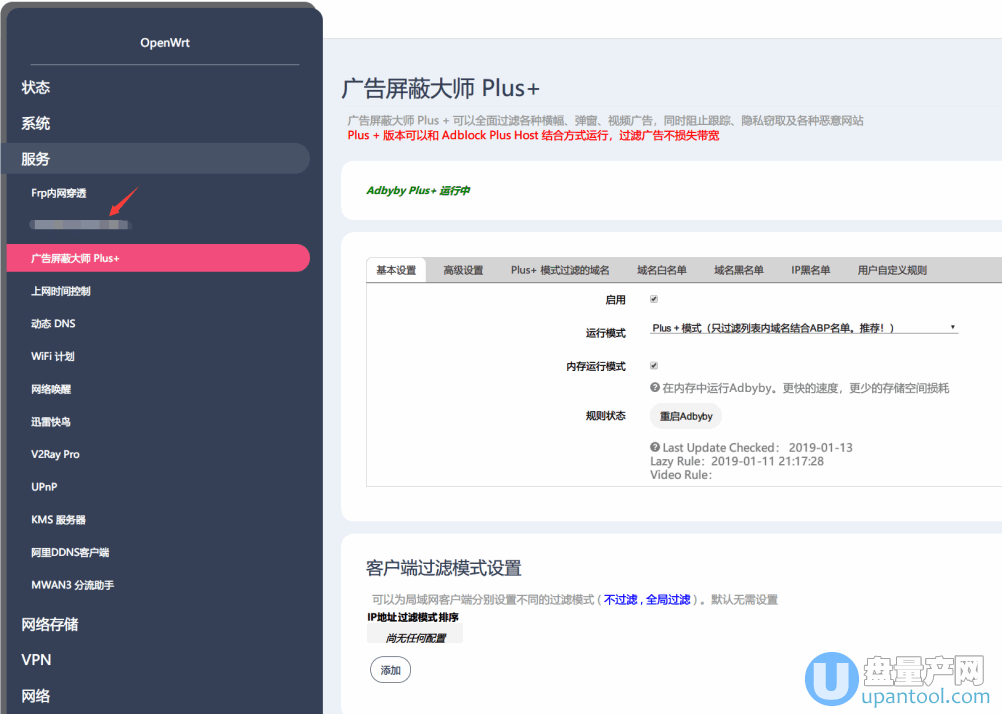Click the 重启Adbyby button
The width and height of the screenshot is (1002, 714).
[686, 416]
